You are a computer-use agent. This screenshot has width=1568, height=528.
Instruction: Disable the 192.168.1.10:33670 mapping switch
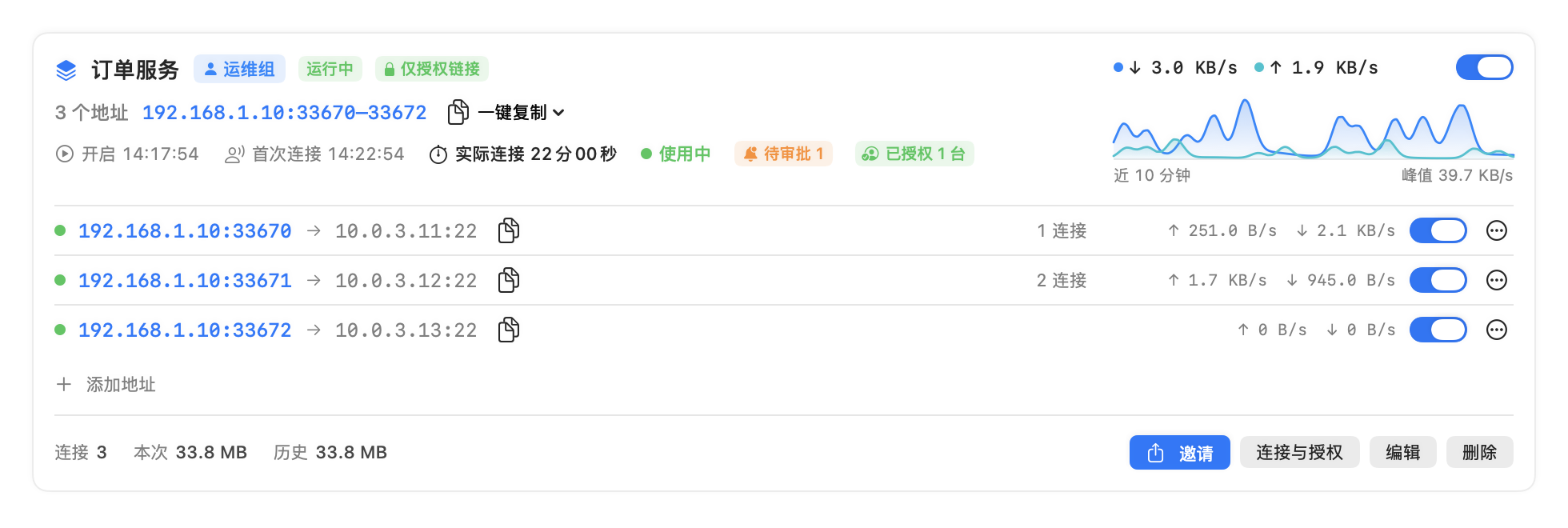[1438, 230]
